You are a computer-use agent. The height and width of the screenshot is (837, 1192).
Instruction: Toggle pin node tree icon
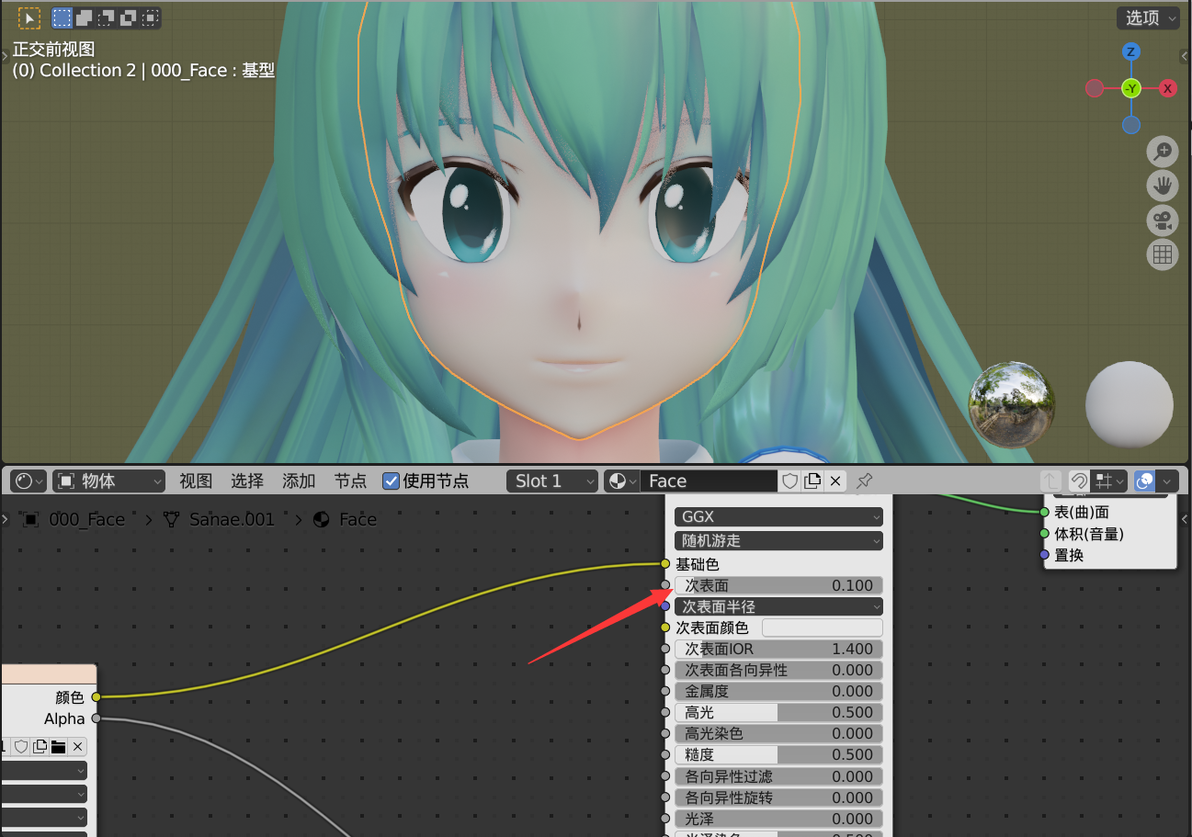(x=864, y=481)
